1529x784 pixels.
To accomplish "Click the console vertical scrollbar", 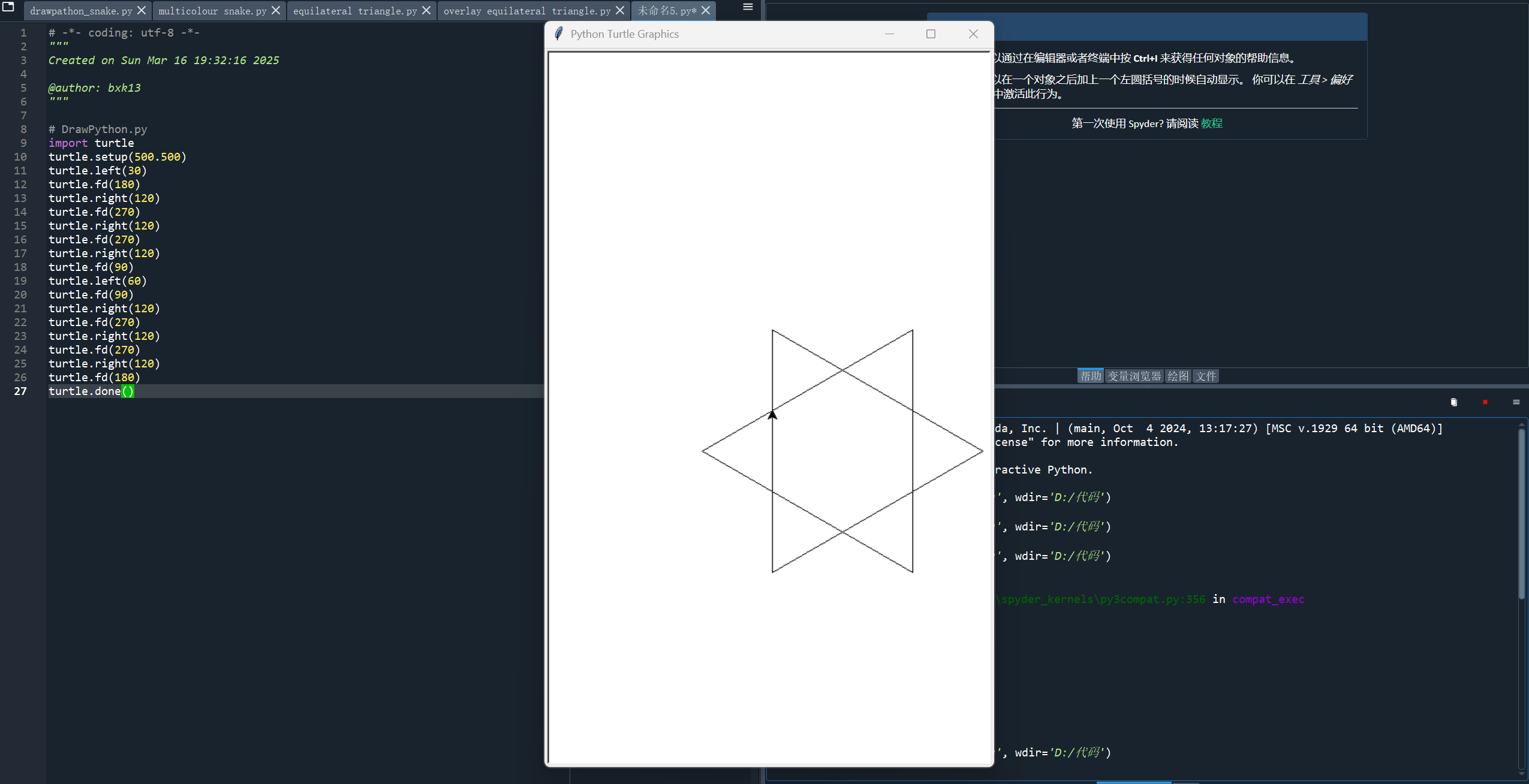I will coord(1521,512).
